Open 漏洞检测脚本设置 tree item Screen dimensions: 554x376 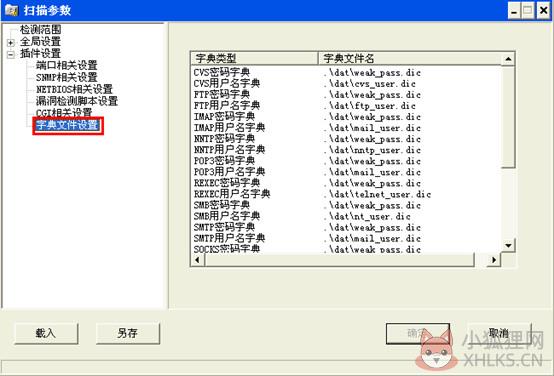click(x=77, y=101)
